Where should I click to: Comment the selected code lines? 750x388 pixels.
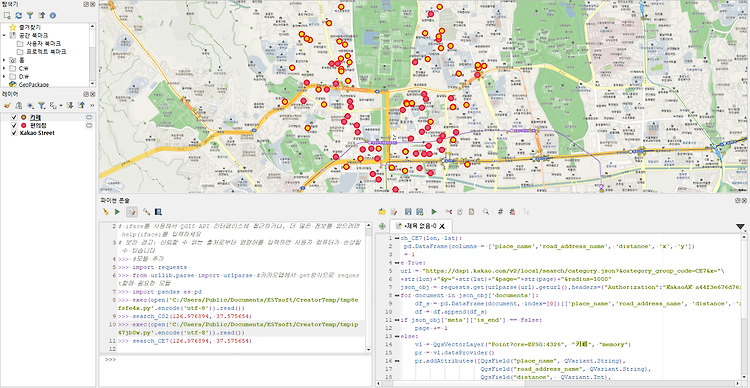click(500, 211)
